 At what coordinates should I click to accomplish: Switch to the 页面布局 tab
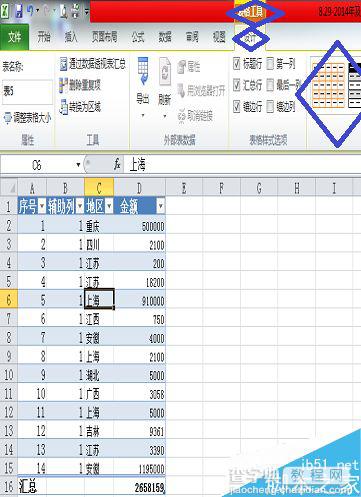tap(104, 37)
